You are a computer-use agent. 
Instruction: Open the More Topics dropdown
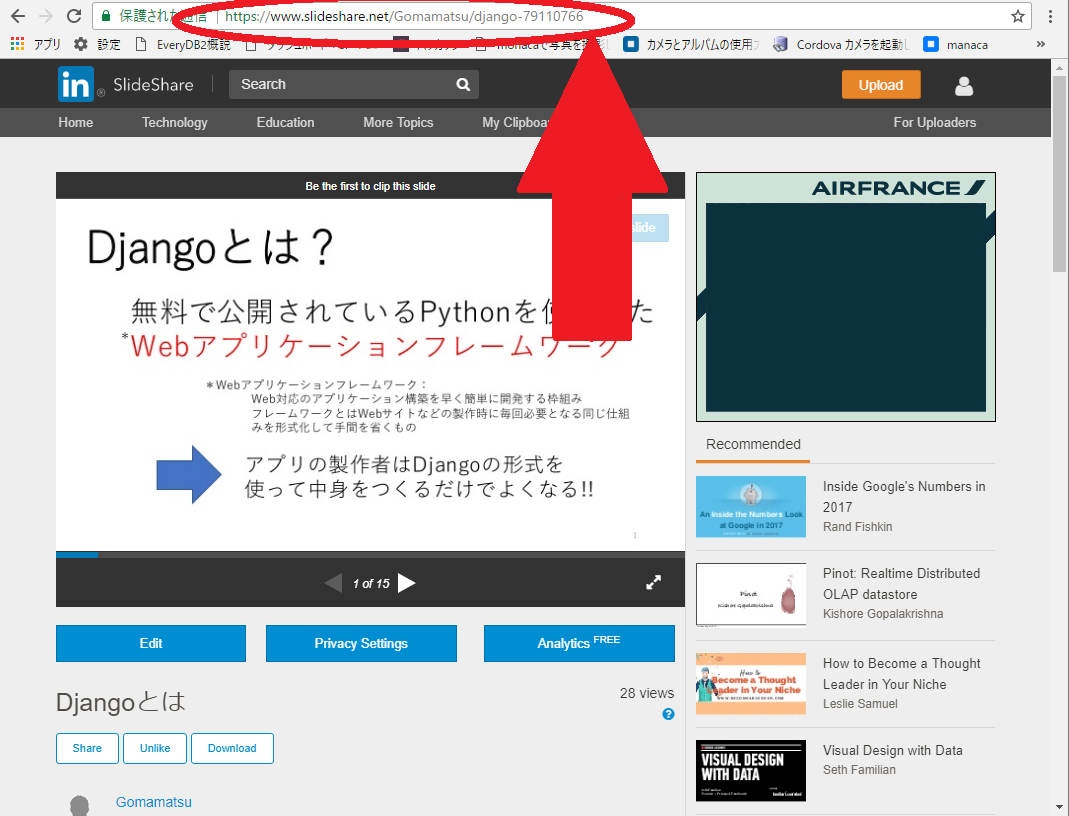tap(398, 122)
